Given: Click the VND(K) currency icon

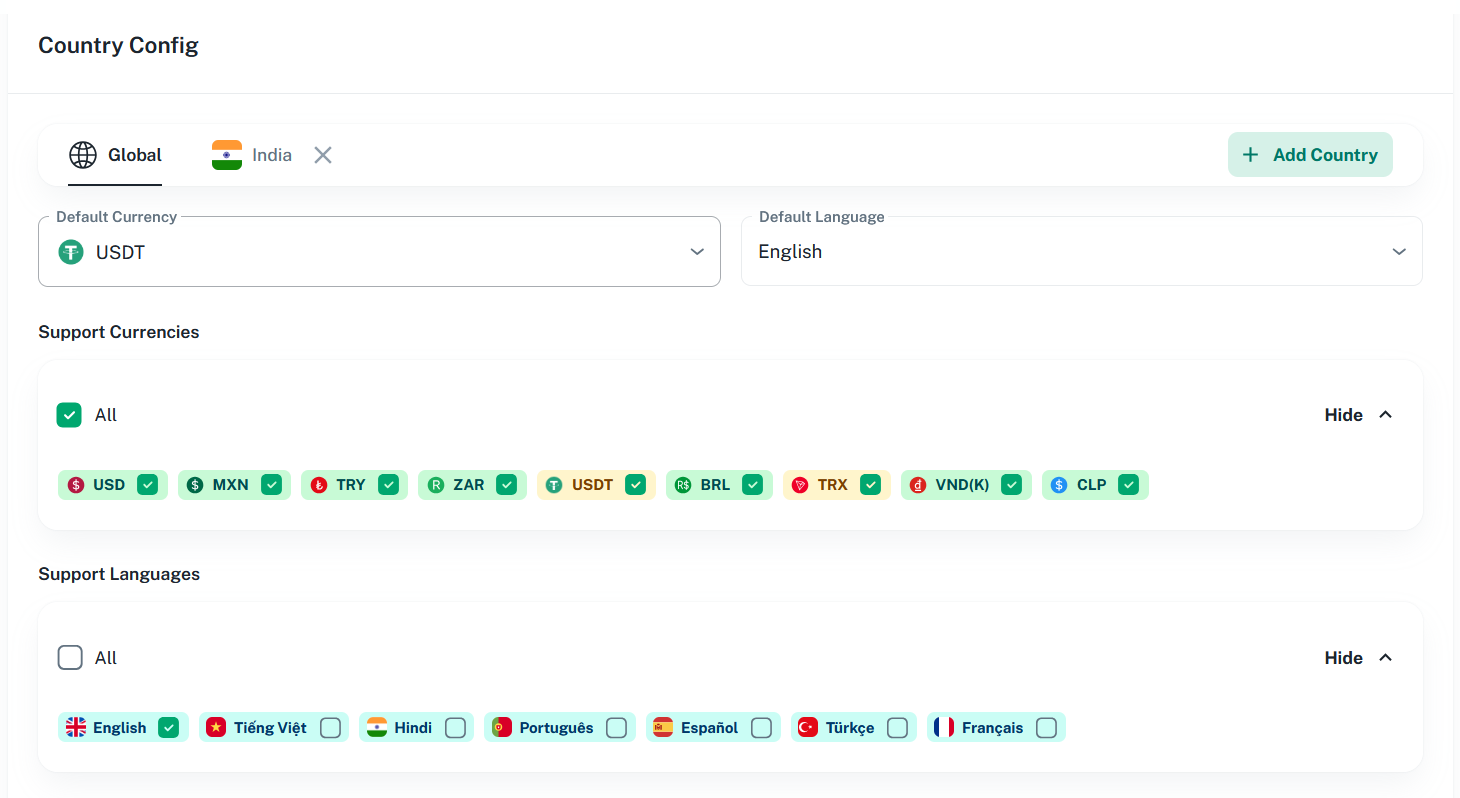Looking at the screenshot, I should pos(918,485).
